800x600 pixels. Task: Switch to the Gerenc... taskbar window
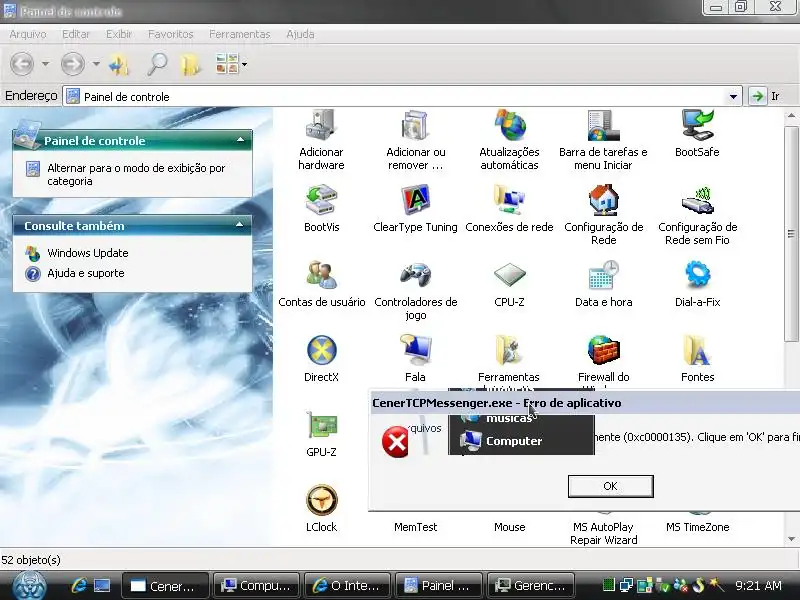[531, 586]
